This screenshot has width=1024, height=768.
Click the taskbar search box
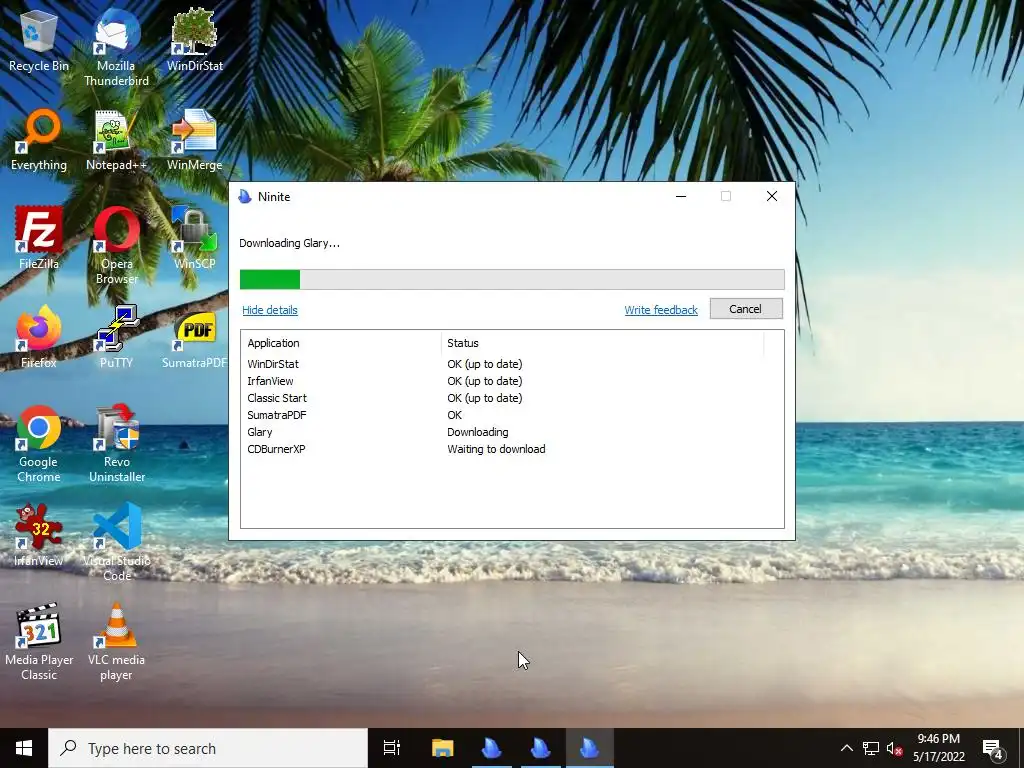click(x=208, y=748)
